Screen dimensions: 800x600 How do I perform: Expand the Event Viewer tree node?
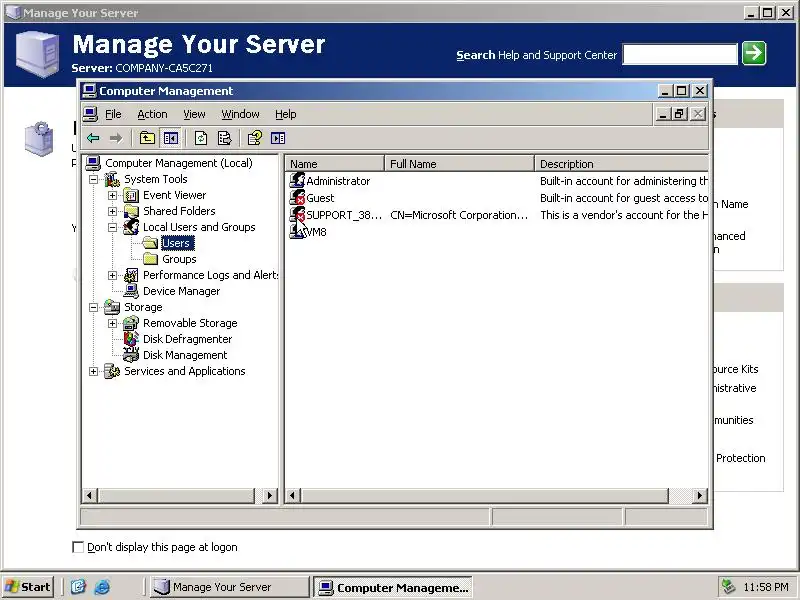coord(112,195)
